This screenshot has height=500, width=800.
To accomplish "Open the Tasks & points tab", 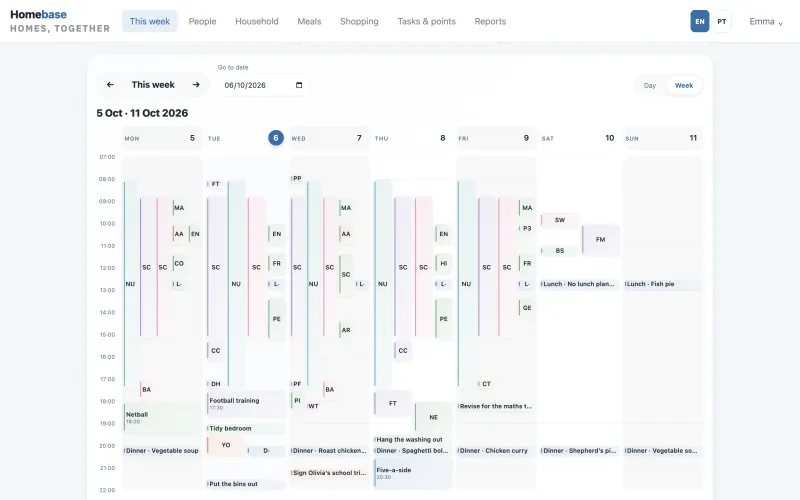I will [x=427, y=21].
